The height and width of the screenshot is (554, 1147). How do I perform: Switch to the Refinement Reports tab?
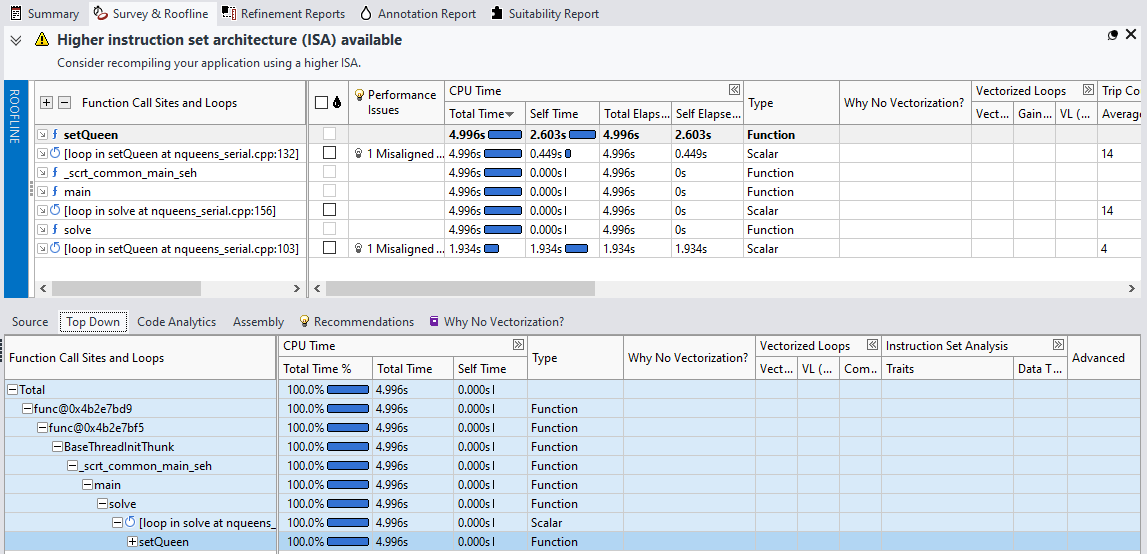click(283, 14)
